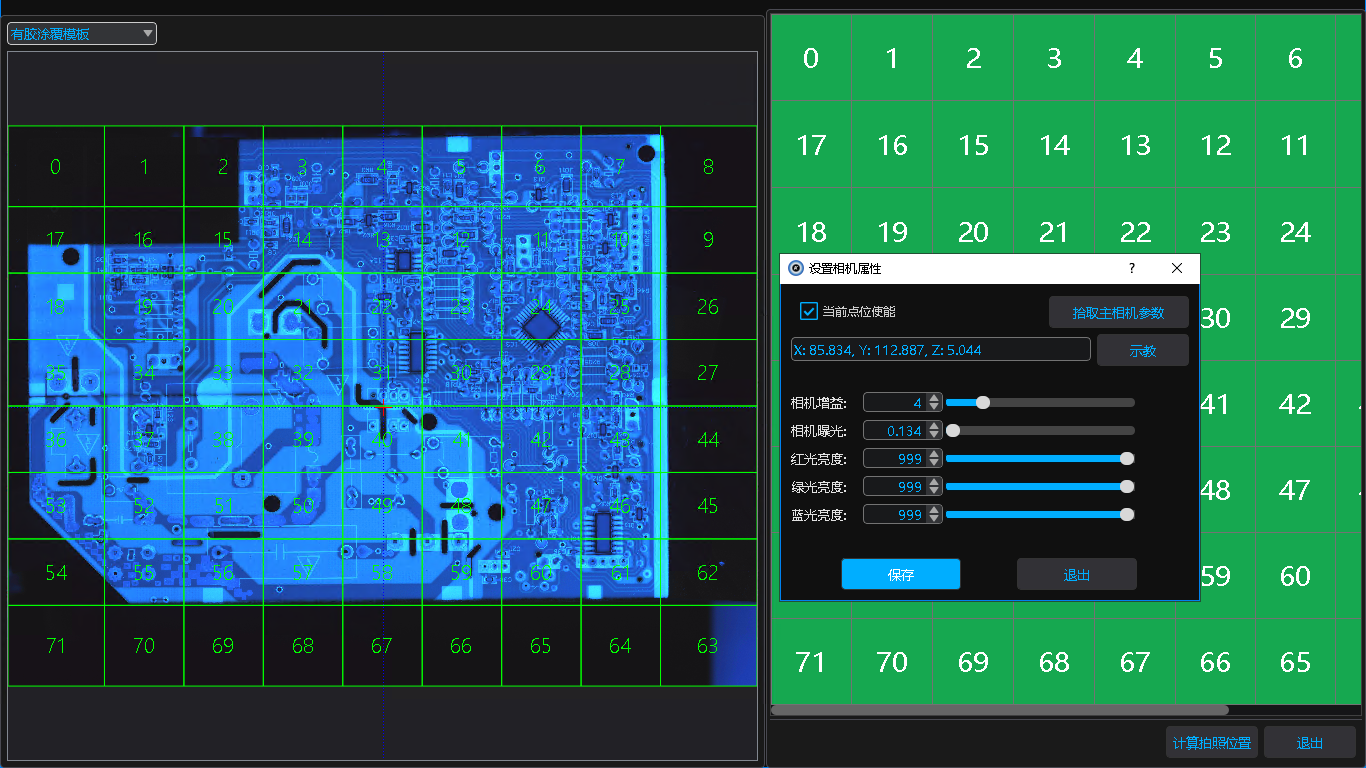The image size is (1366, 768).
Task: Click the 拾取主相机参数 button
Action: [1118, 313]
